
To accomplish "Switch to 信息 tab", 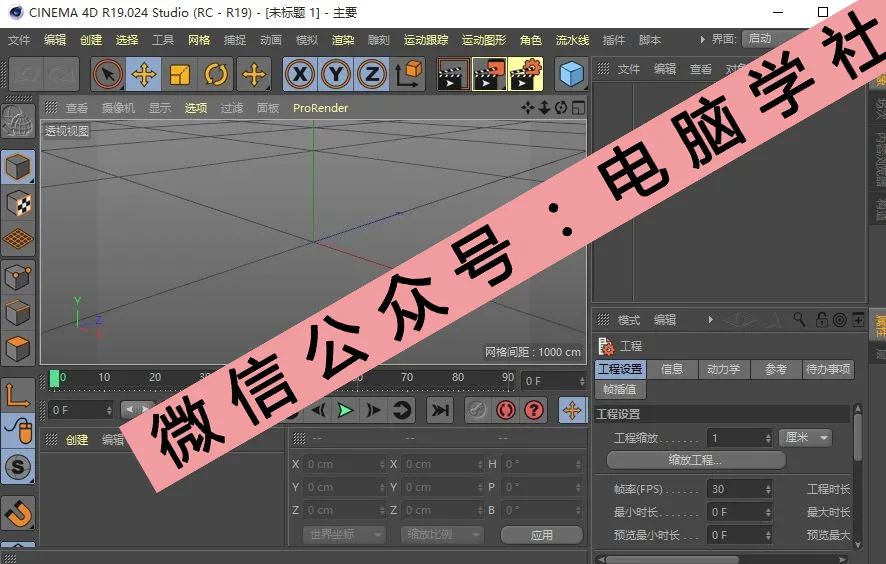I will 672,369.
